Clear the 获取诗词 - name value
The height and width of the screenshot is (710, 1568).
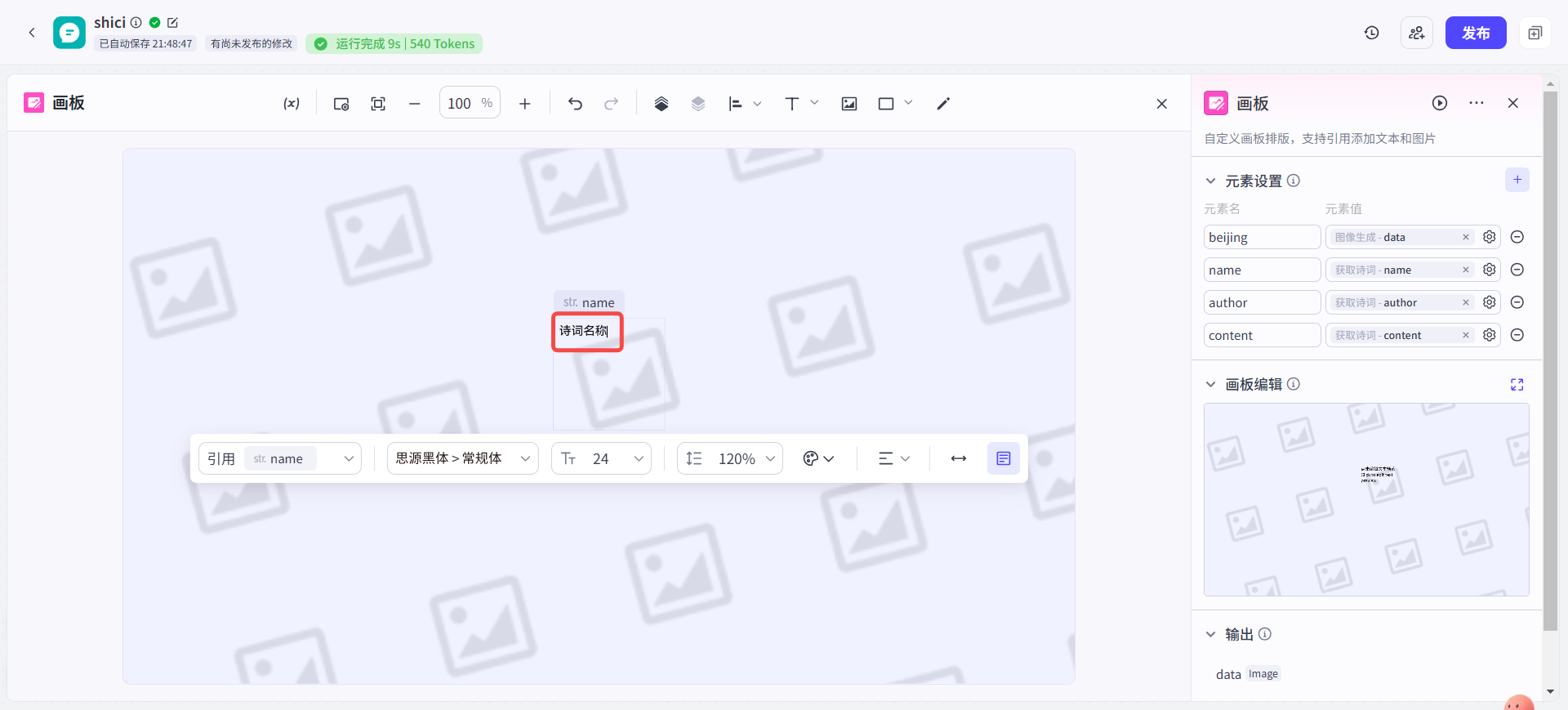coord(1466,270)
